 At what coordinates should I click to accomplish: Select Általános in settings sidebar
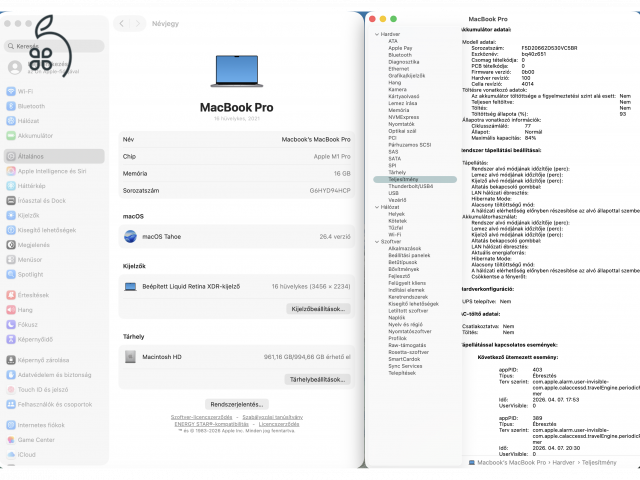54,156
